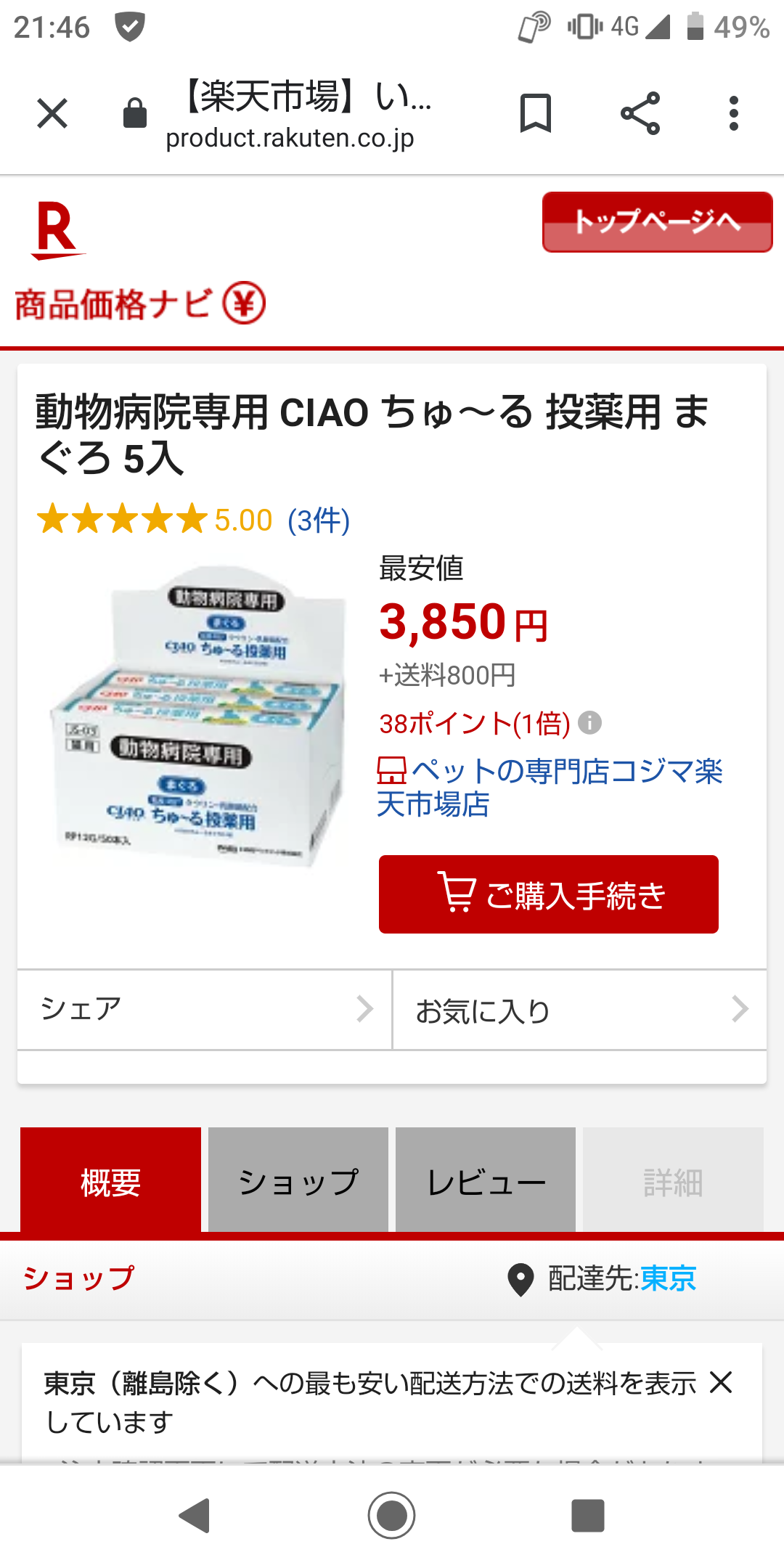Click the ご購入手続き purchase button
Viewport: 784px width, 1568px height.
549,894
